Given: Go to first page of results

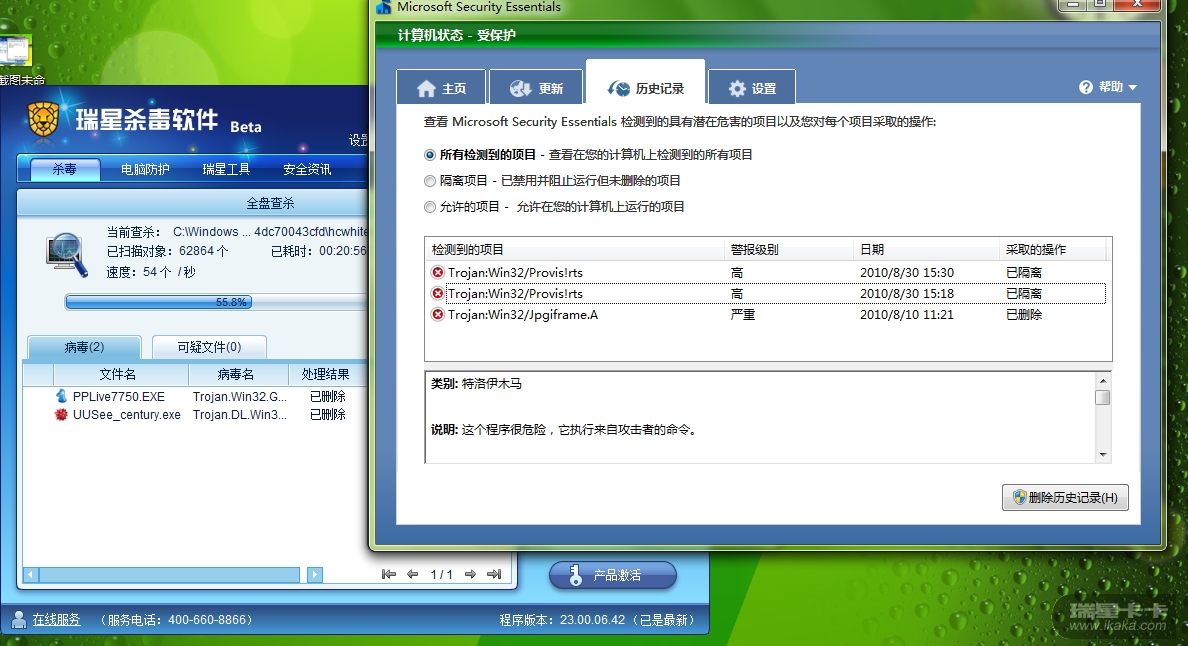Looking at the screenshot, I should pyautogui.click(x=389, y=574).
